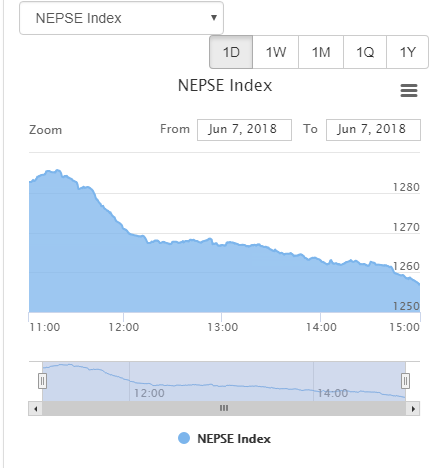The width and height of the screenshot is (443, 468).
Task: Switch to the 1W time range
Action: coord(276,52)
